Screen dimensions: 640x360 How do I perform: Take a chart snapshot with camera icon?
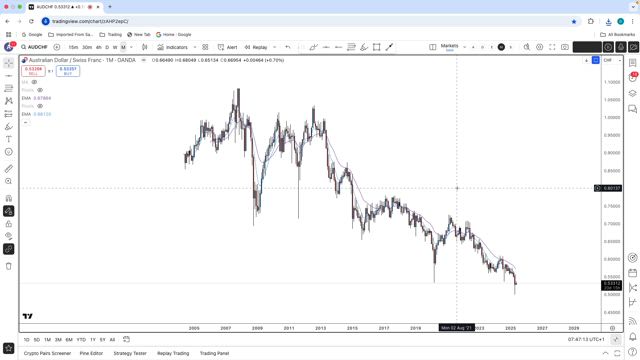[564, 47]
